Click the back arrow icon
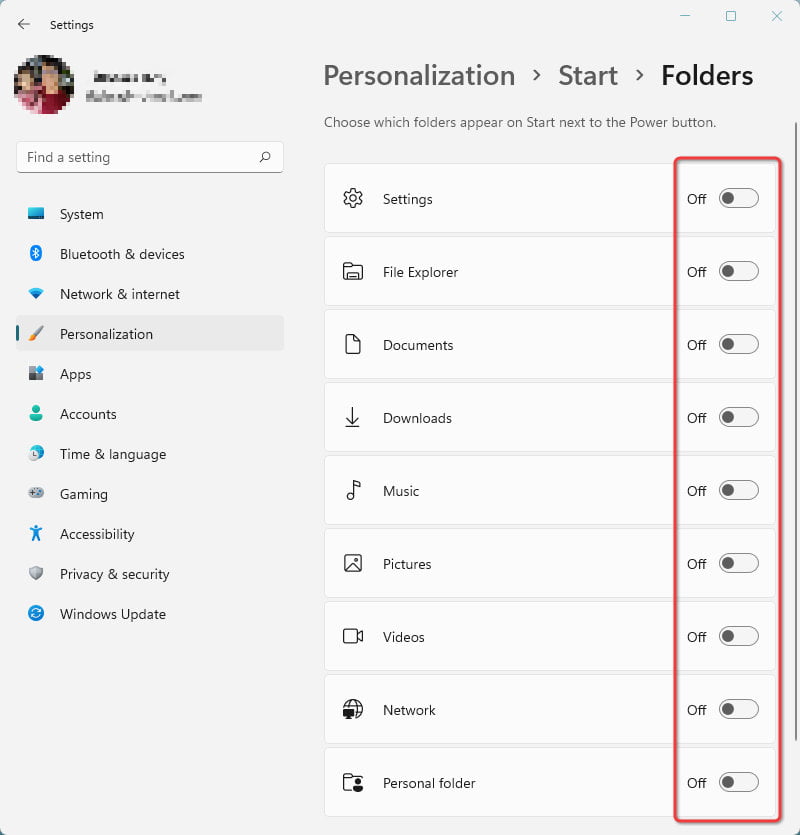This screenshot has height=835, width=800. [23, 24]
